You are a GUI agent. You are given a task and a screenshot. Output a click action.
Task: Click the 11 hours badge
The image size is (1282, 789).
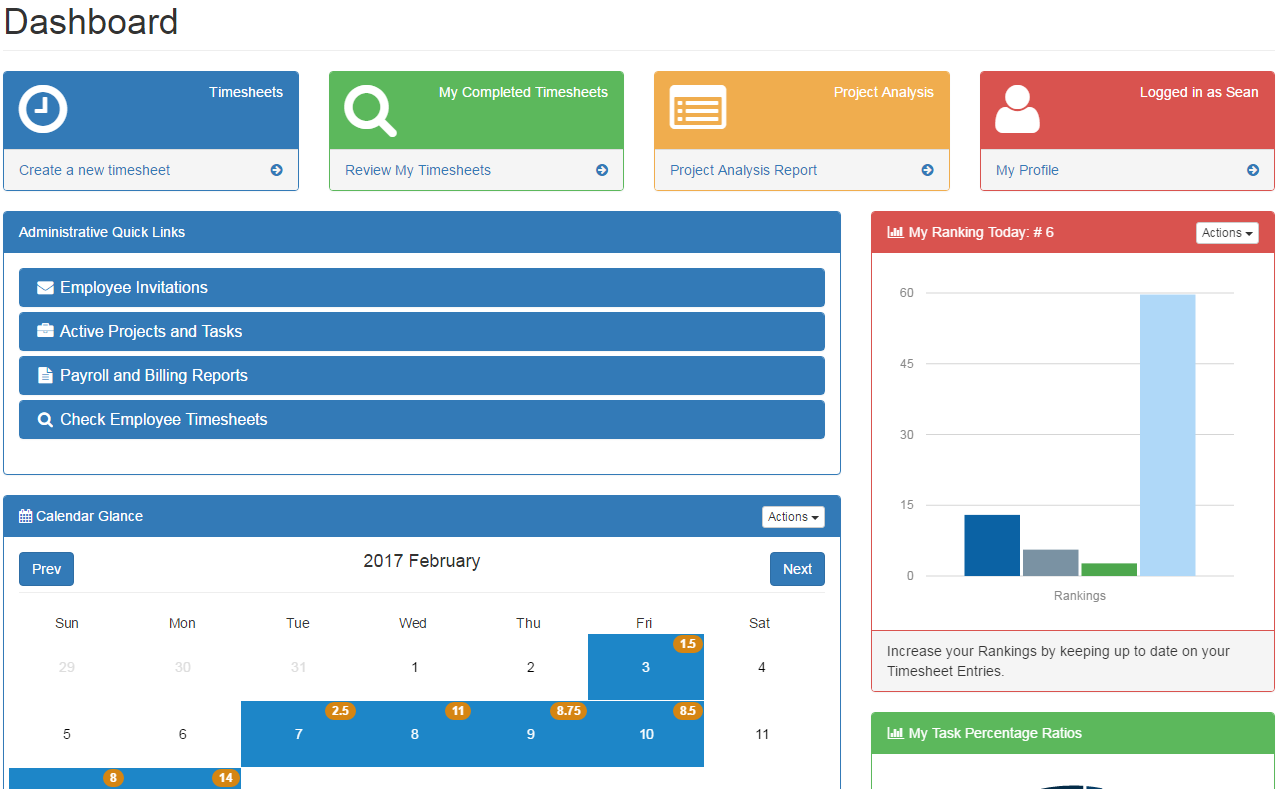coord(458,711)
